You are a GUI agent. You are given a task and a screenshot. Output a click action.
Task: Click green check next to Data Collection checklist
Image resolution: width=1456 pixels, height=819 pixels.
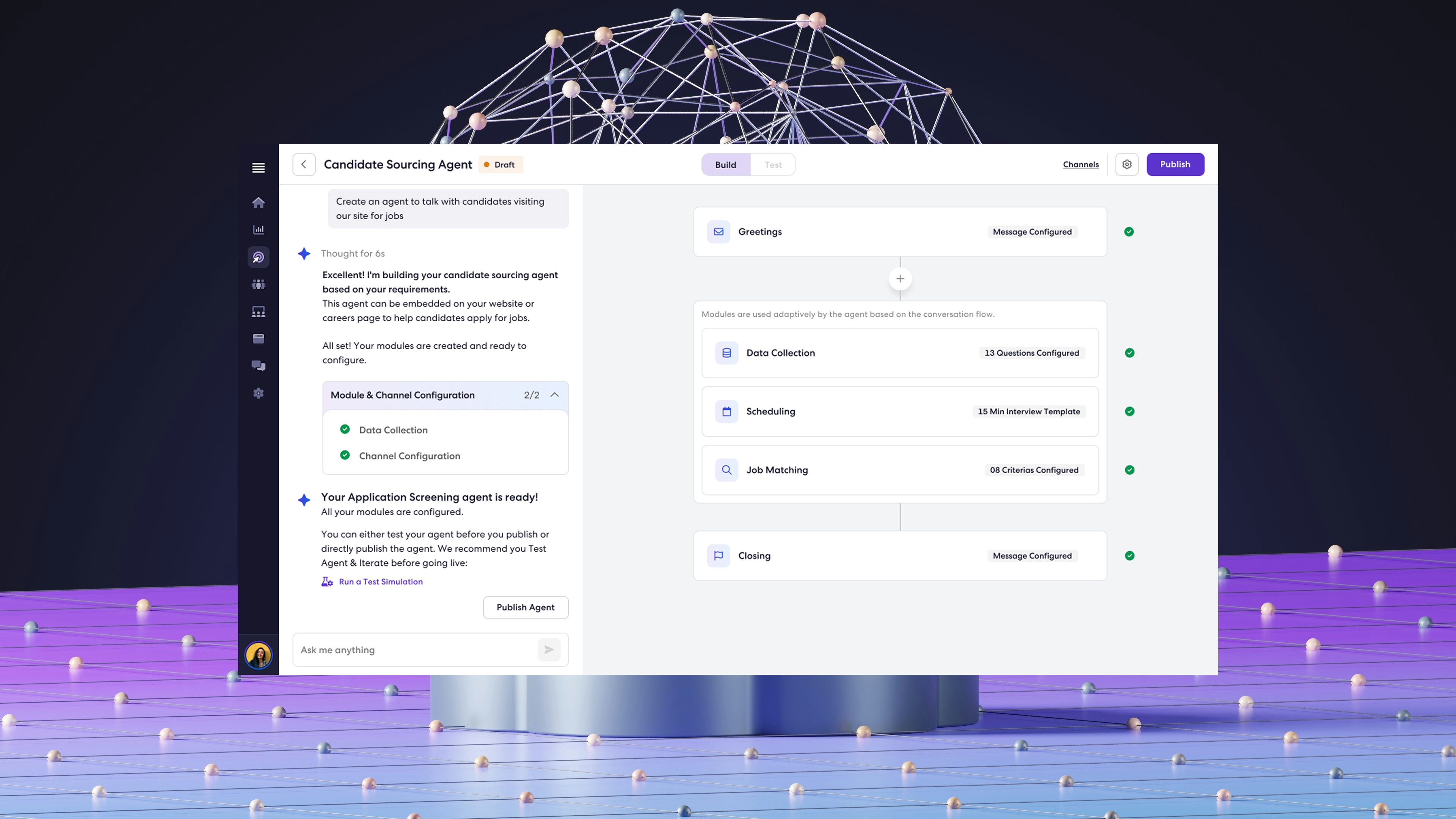click(x=345, y=430)
